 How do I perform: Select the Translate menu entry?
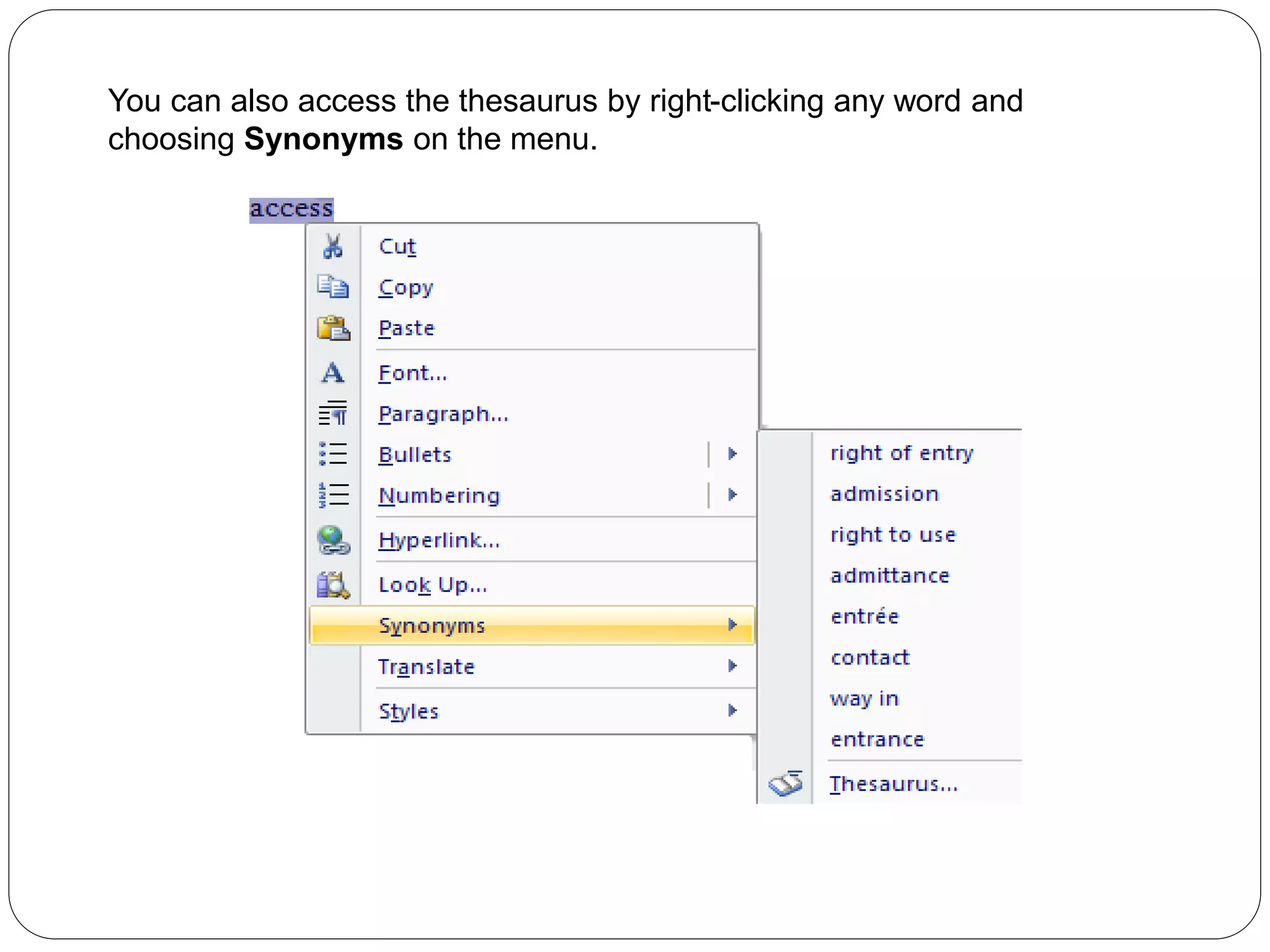[532, 666]
